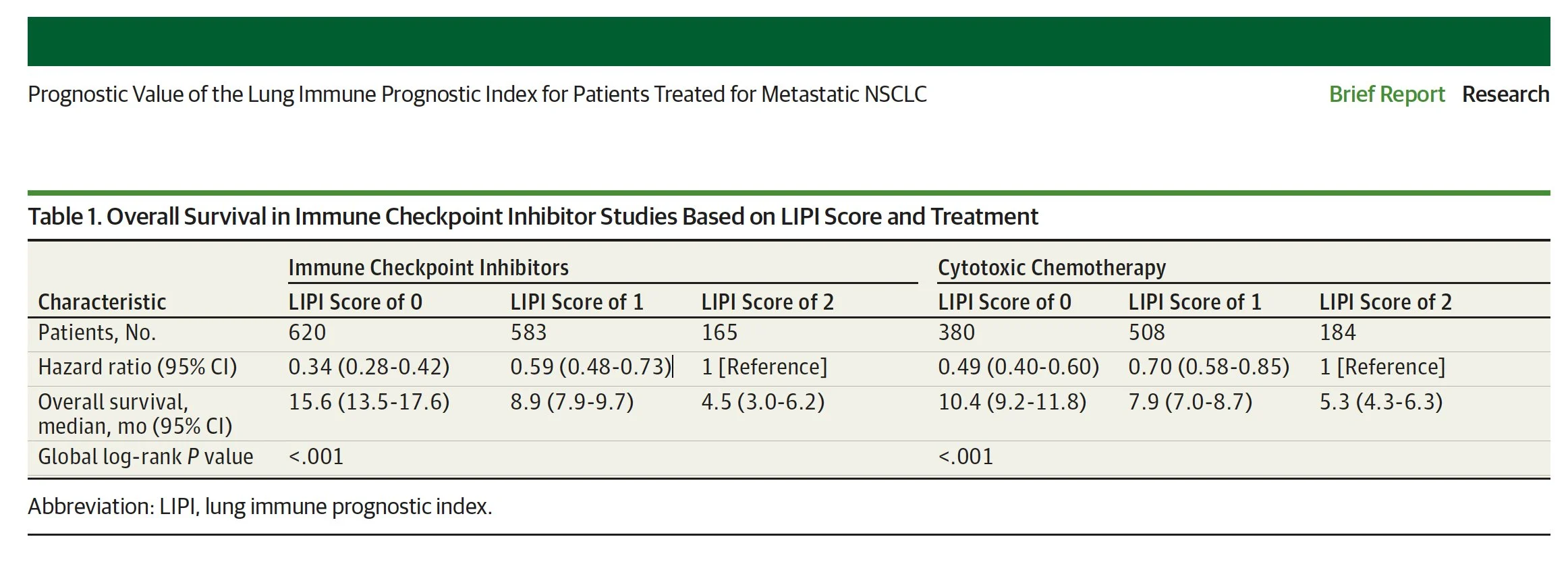
Task: Click the Research label in the header
Action: click(x=1505, y=94)
